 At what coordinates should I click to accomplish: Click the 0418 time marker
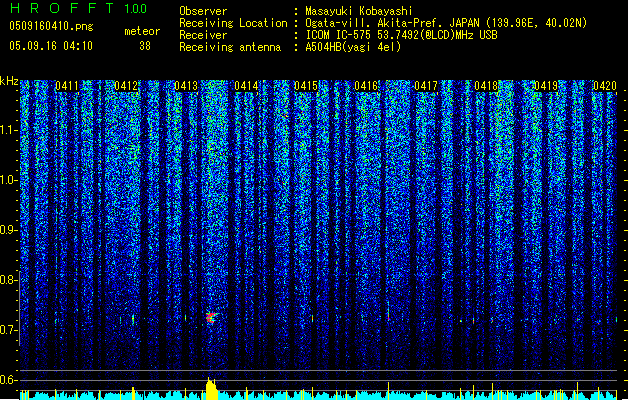pyautogui.click(x=486, y=86)
